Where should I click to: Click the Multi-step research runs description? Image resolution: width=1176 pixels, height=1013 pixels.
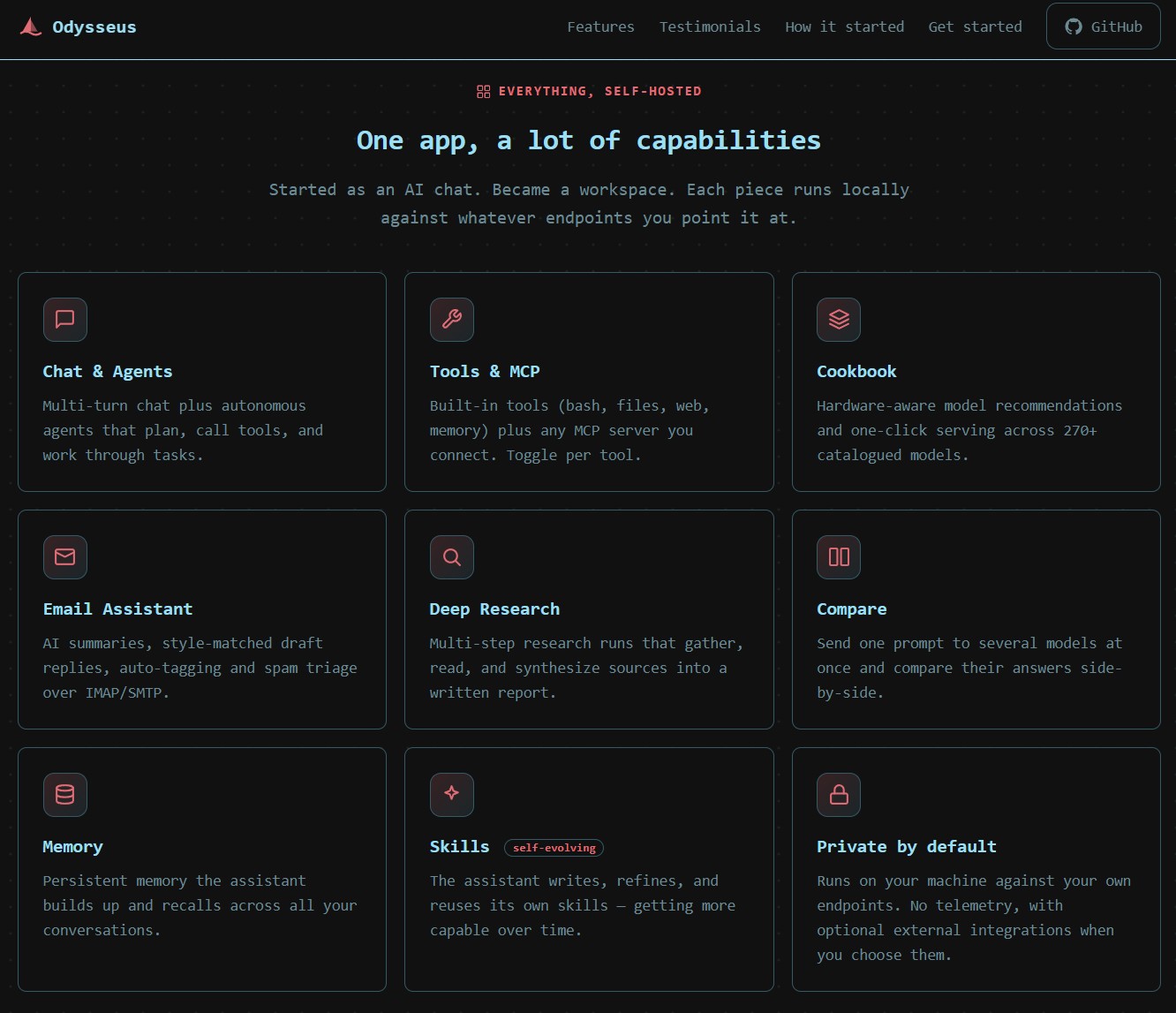pyautogui.click(x=586, y=668)
